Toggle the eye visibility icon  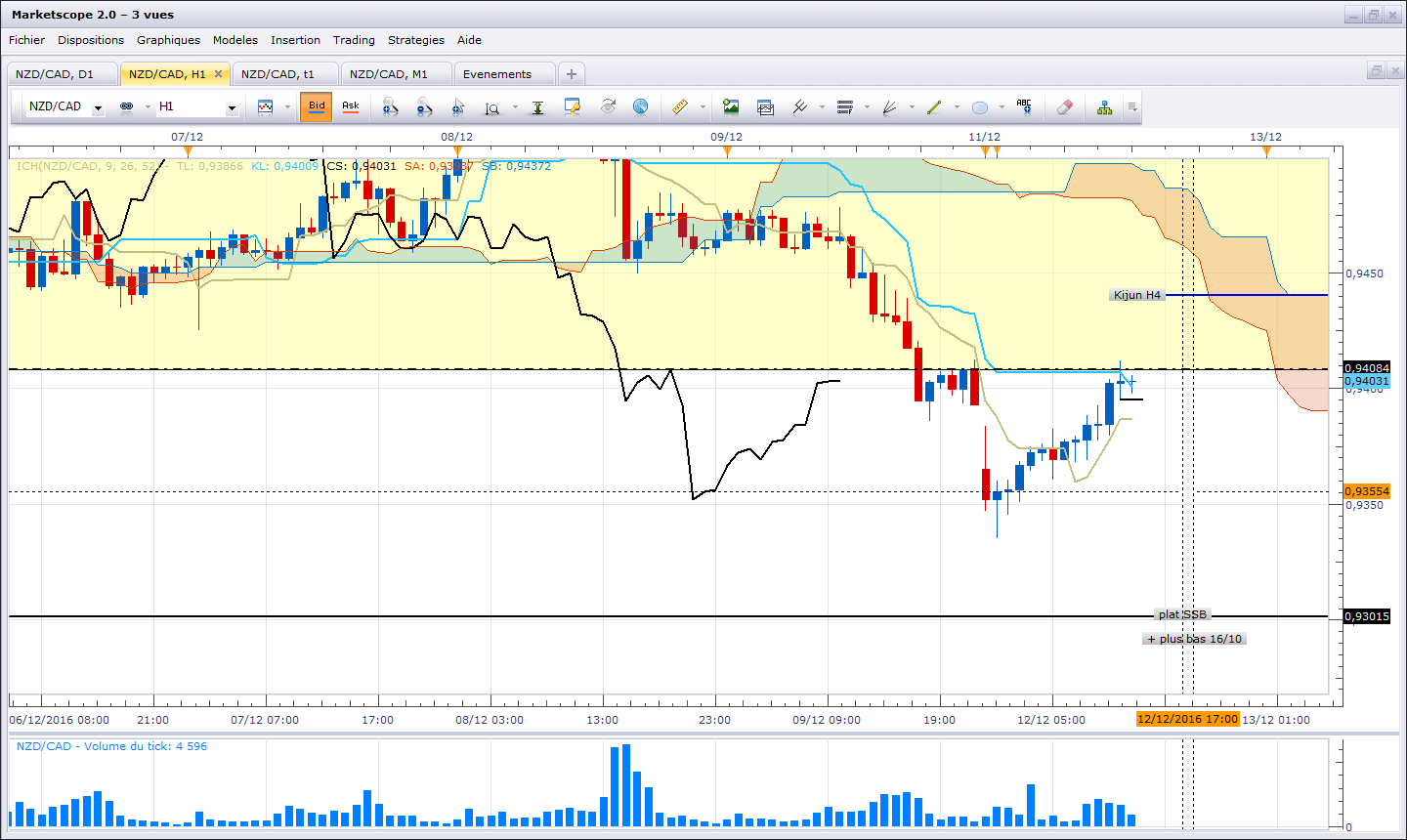click(608, 107)
